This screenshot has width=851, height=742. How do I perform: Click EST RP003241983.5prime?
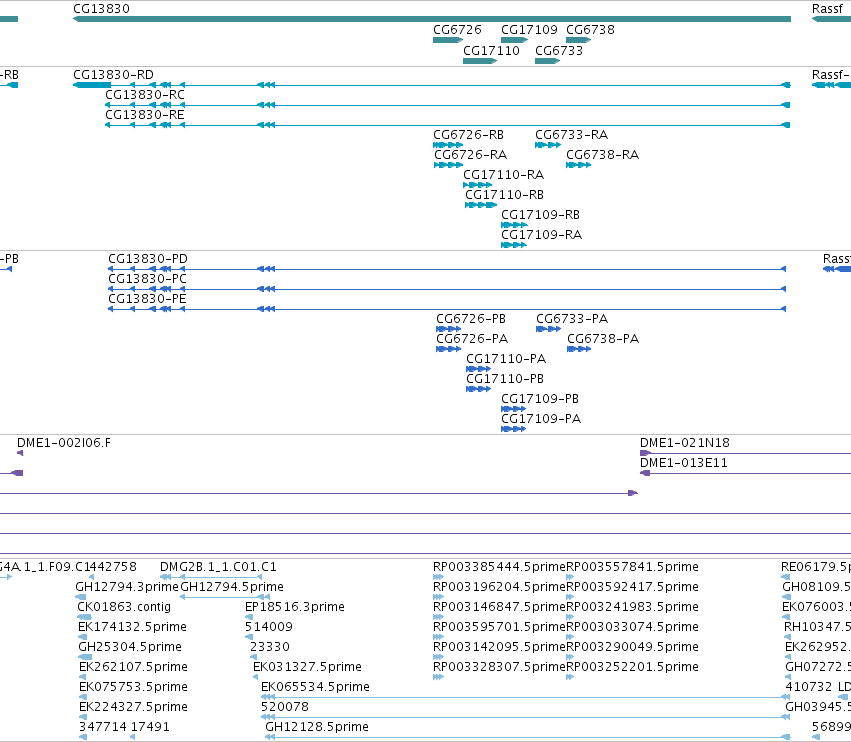click(x=570, y=617)
